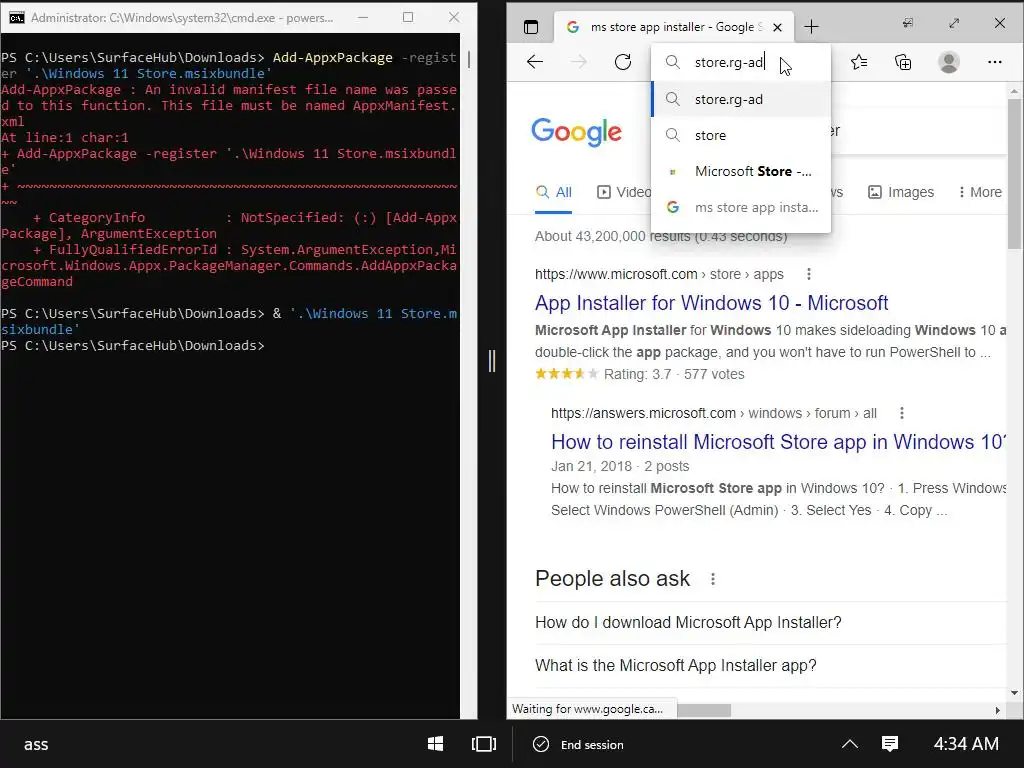
Task: Open the Edge profile avatar
Action: point(948,62)
